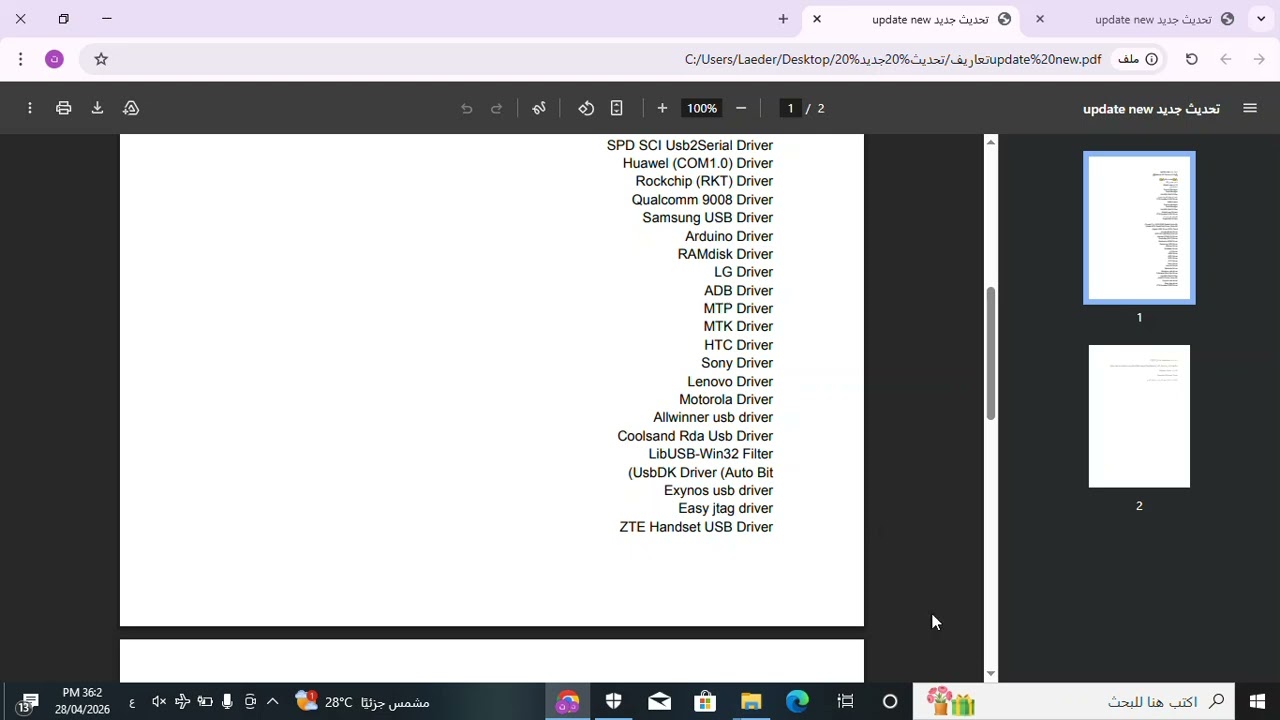The width and height of the screenshot is (1280, 720).
Task: Click the page number input box
Action: 790,108
